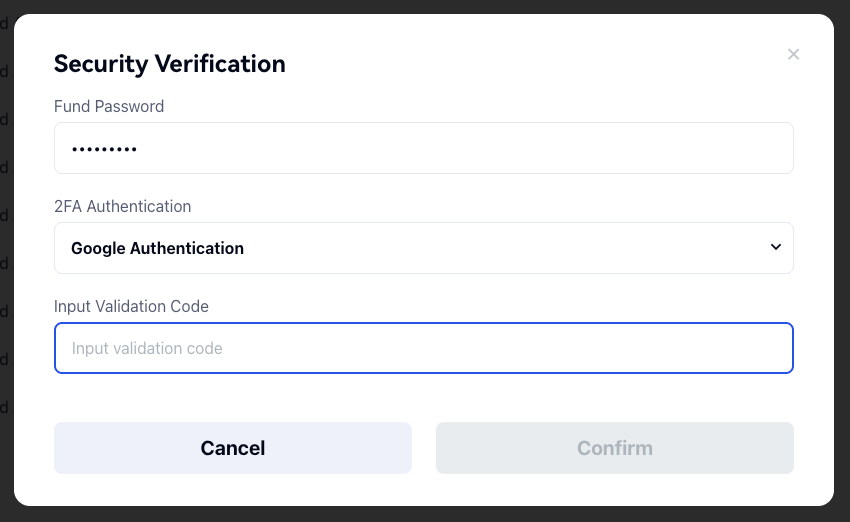Click the masked password dots
The height and width of the screenshot is (522, 850).
(104, 149)
